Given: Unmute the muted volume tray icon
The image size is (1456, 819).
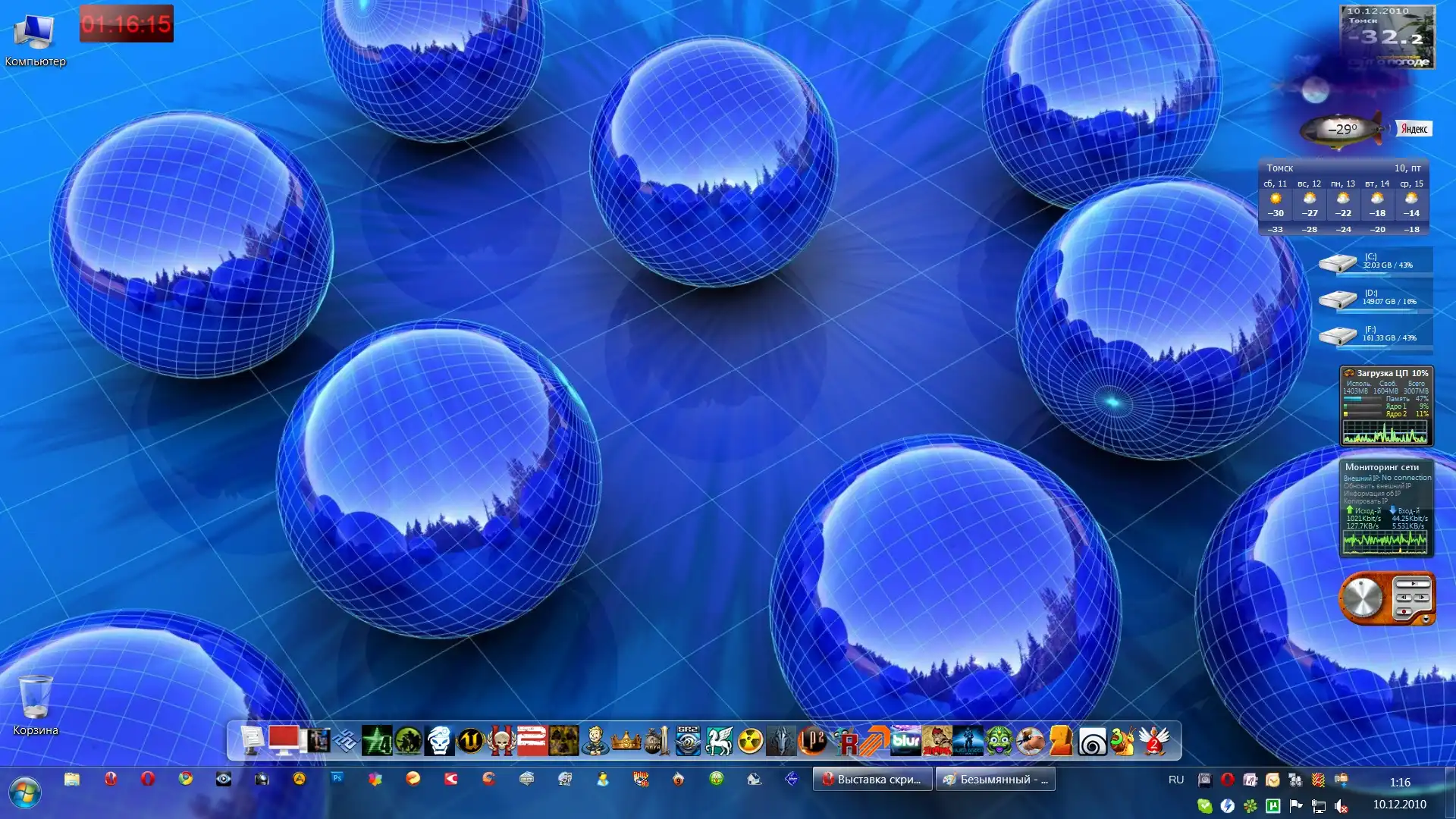Looking at the screenshot, I should tap(1341, 806).
